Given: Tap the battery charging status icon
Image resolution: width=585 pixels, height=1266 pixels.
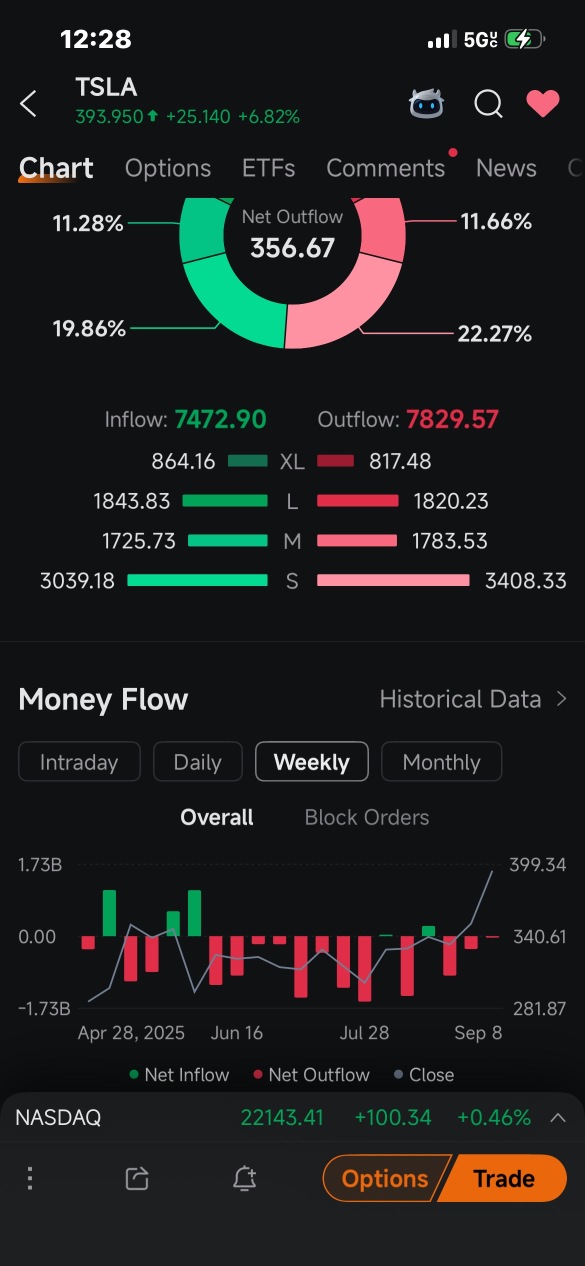Looking at the screenshot, I should pyautogui.click(x=524, y=40).
